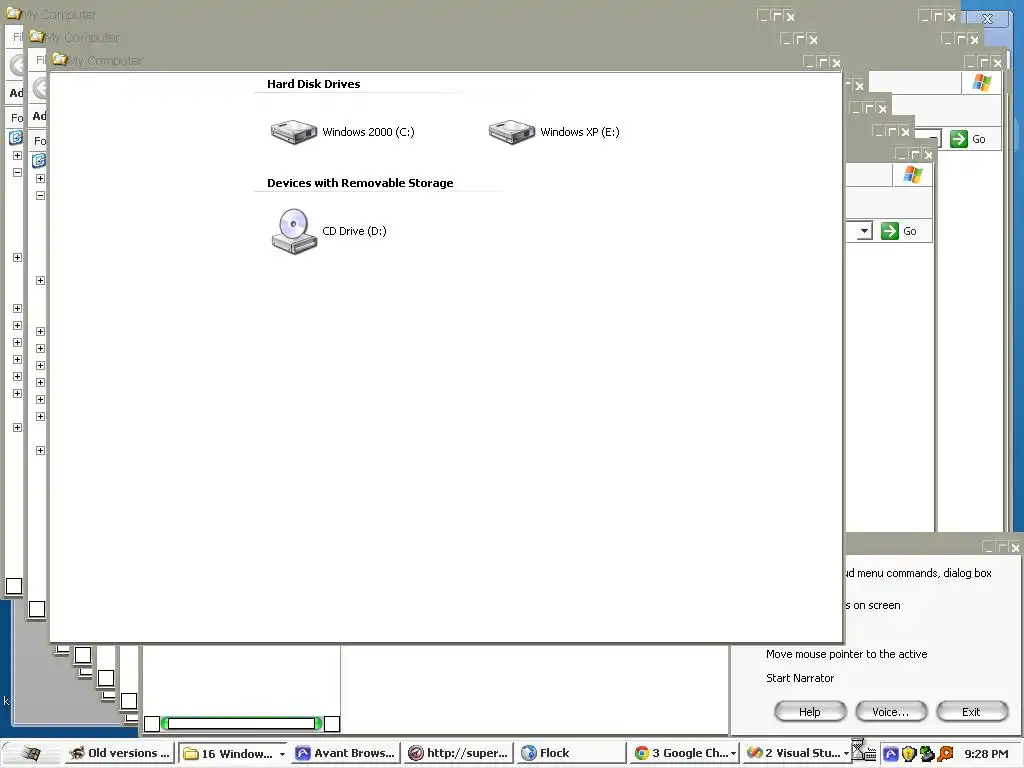Switch to Old versions taskbar button
Image resolution: width=1024 pixels, height=768 pixels.
tap(120, 753)
